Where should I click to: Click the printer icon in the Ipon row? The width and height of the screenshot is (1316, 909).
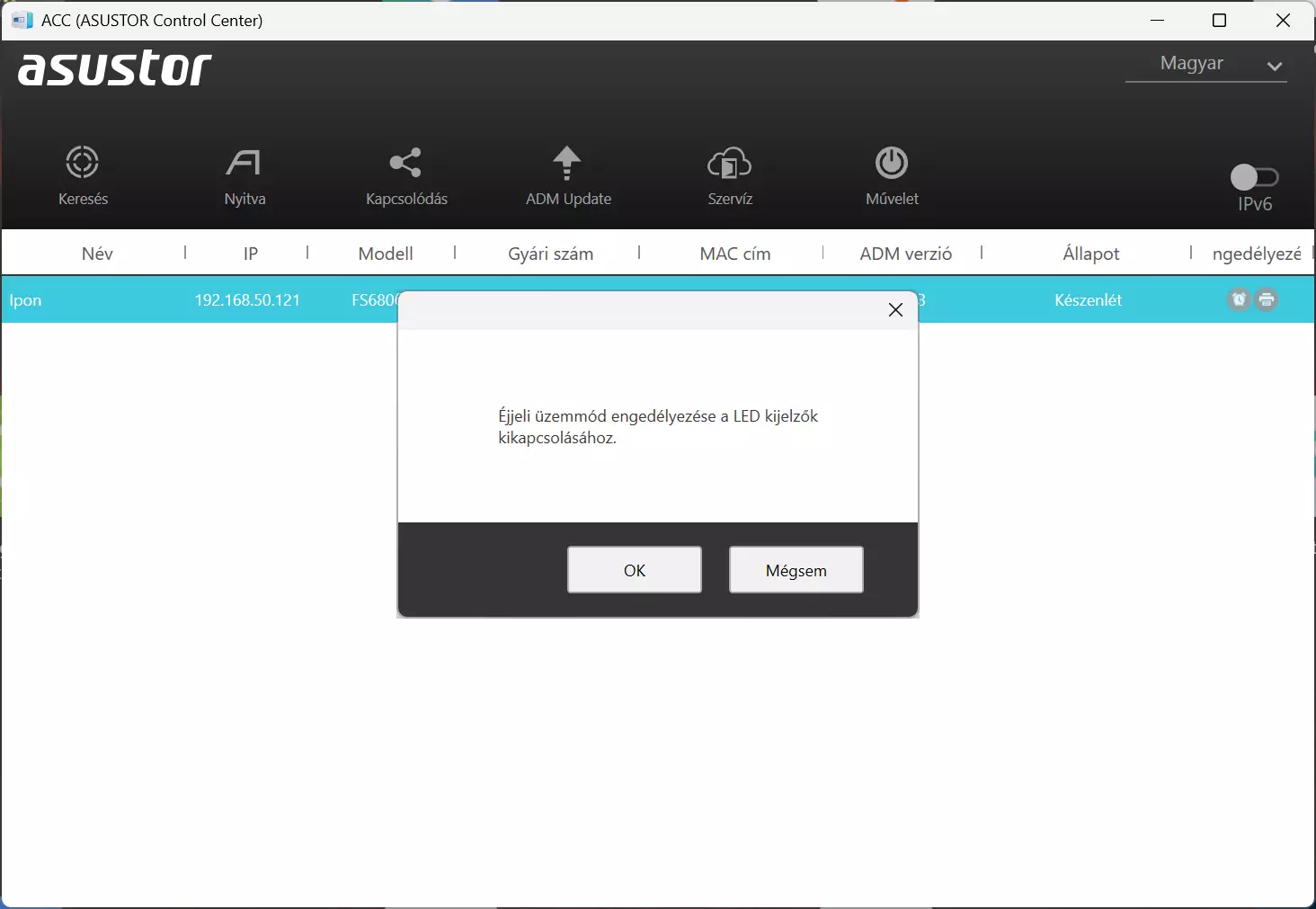(1267, 299)
